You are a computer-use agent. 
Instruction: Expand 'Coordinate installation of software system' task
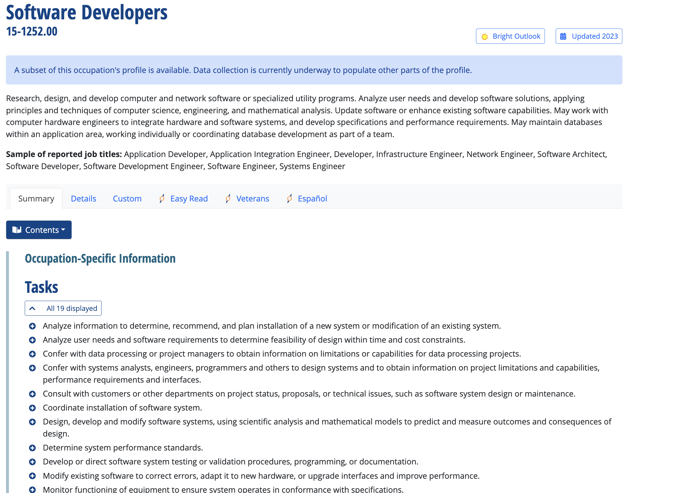click(32, 408)
